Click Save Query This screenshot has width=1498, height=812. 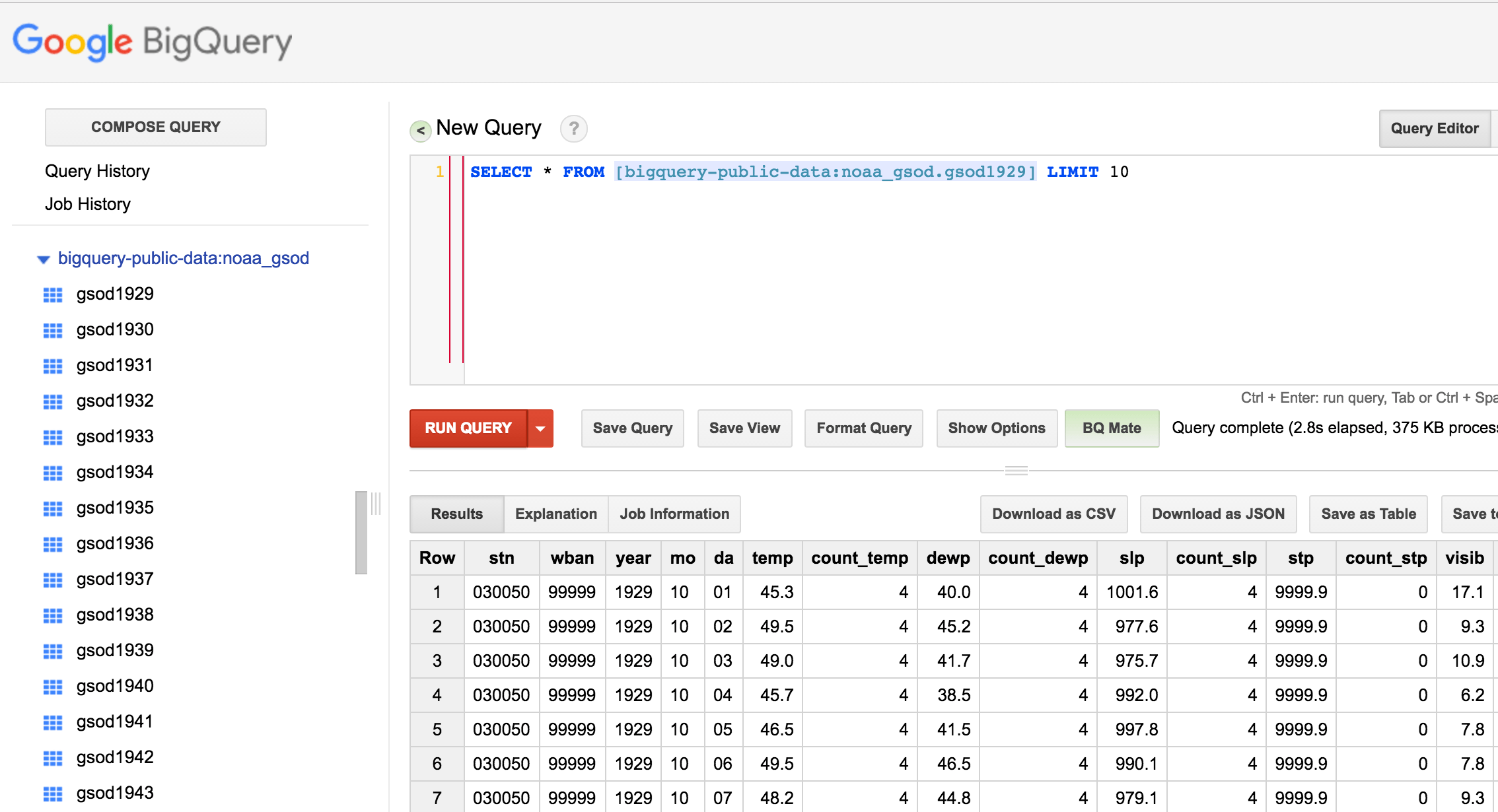coord(633,428)
